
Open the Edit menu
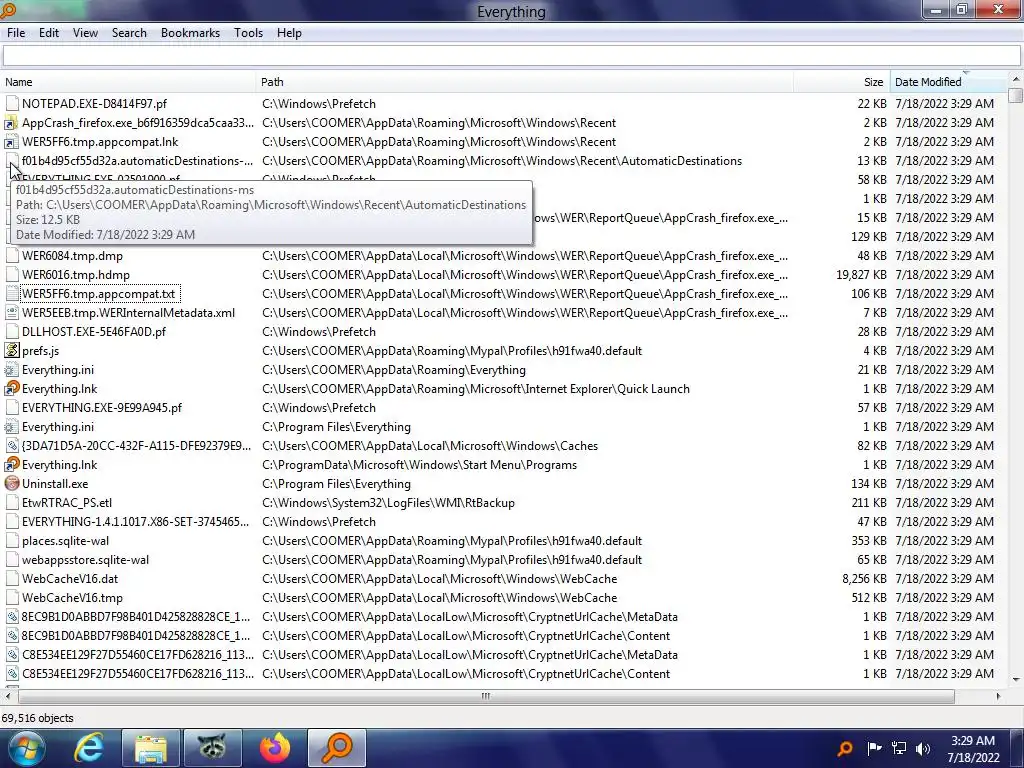click(48, 33)
